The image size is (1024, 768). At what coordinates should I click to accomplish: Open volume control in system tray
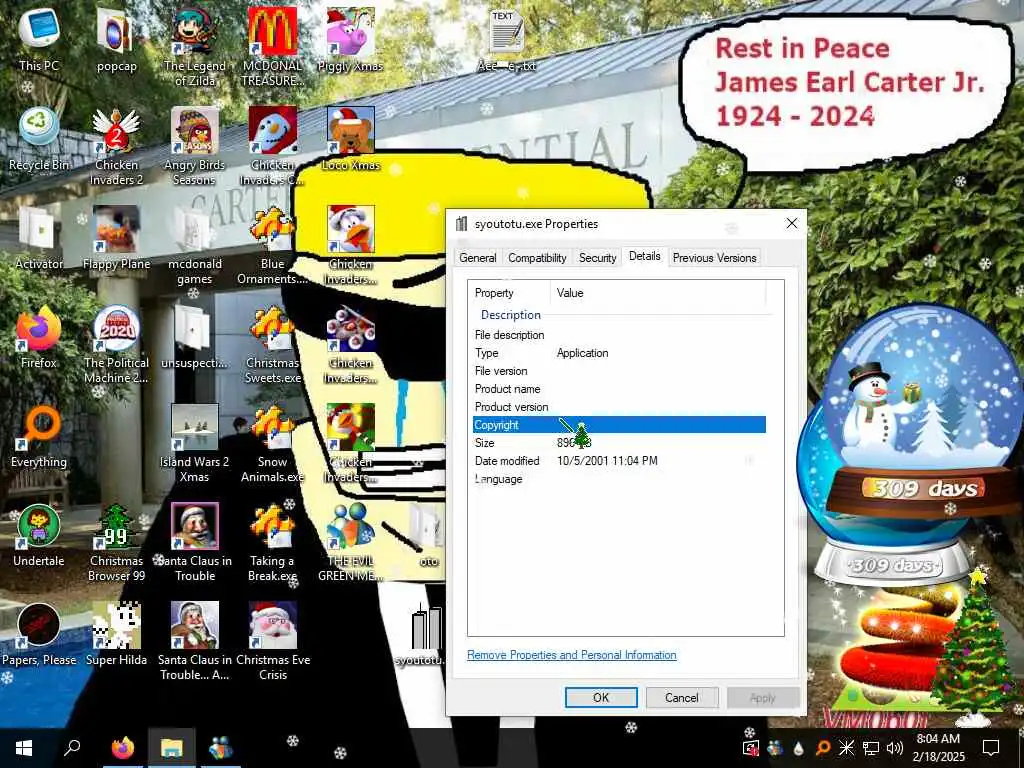click(895, 748)
